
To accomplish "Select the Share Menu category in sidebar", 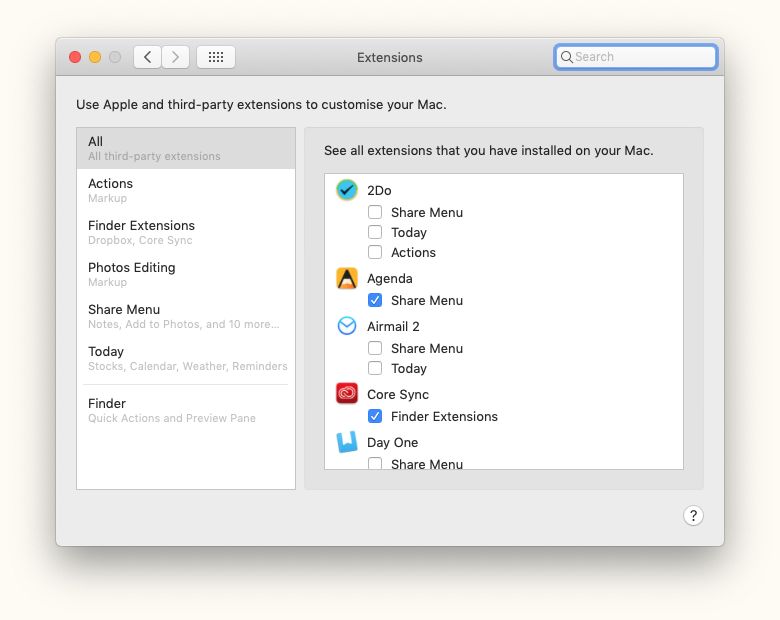I will click(x=186, y=316).
